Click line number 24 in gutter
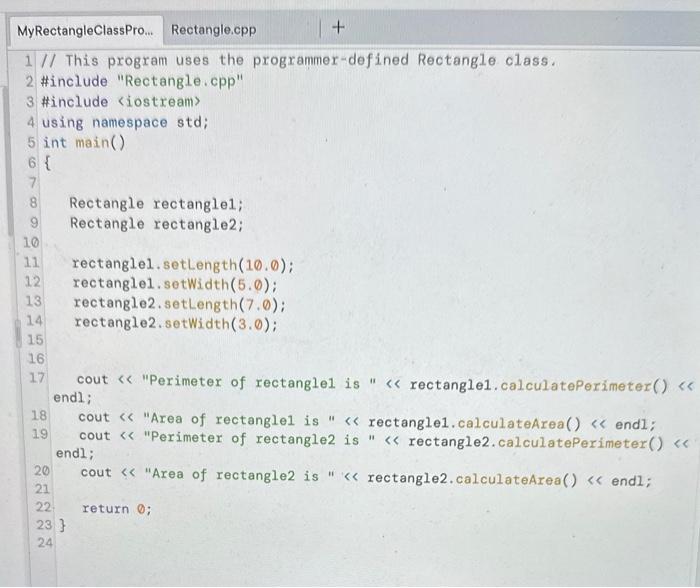The width and height of the screenshot is (700, 588). pyautogui.click(x=45, y=543)
